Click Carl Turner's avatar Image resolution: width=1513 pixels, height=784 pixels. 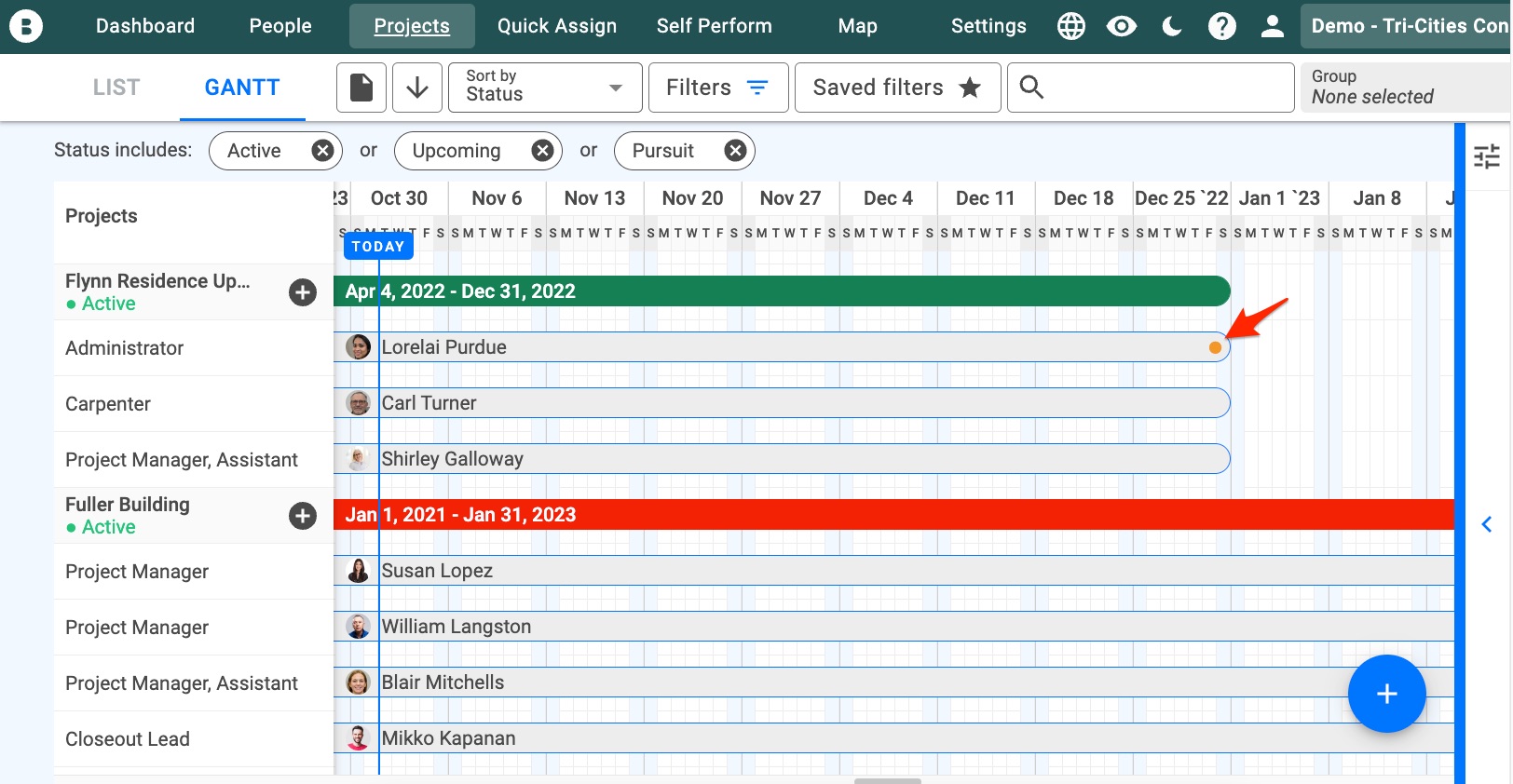[x=359, y=403]
